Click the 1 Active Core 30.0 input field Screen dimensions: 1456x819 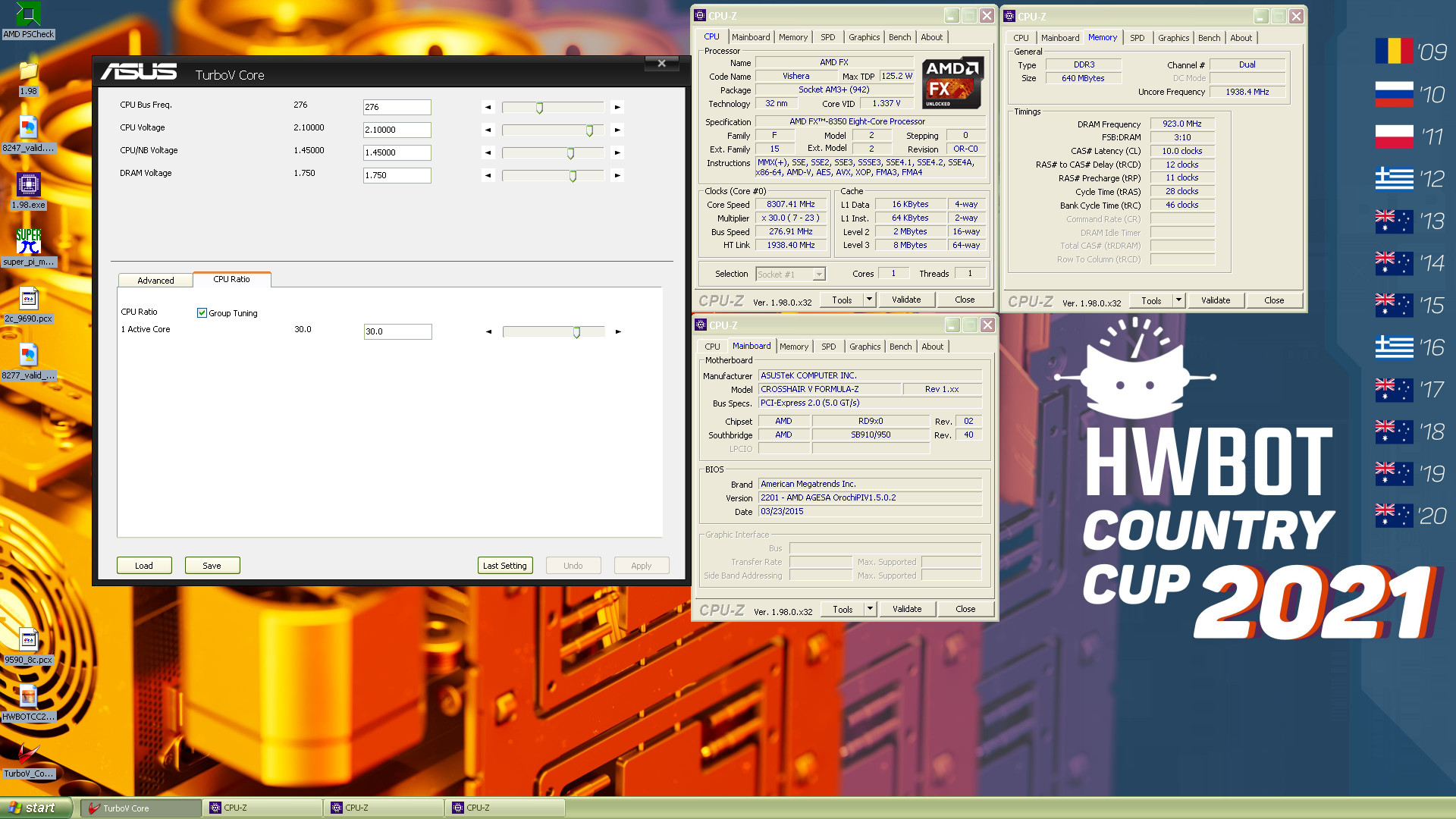pos(398,331)
